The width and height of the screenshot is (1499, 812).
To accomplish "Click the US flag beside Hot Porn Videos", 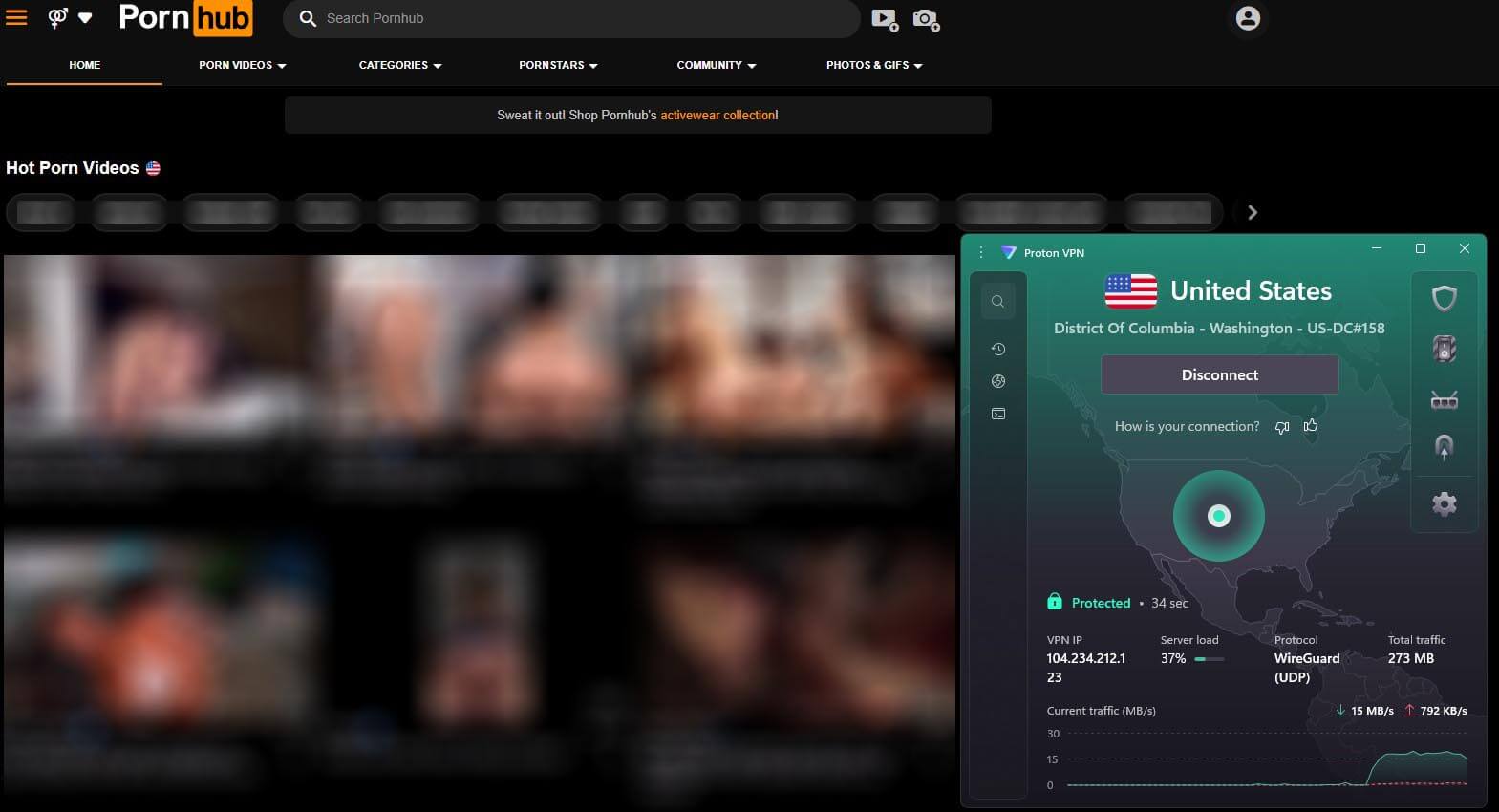I will 153,168.
